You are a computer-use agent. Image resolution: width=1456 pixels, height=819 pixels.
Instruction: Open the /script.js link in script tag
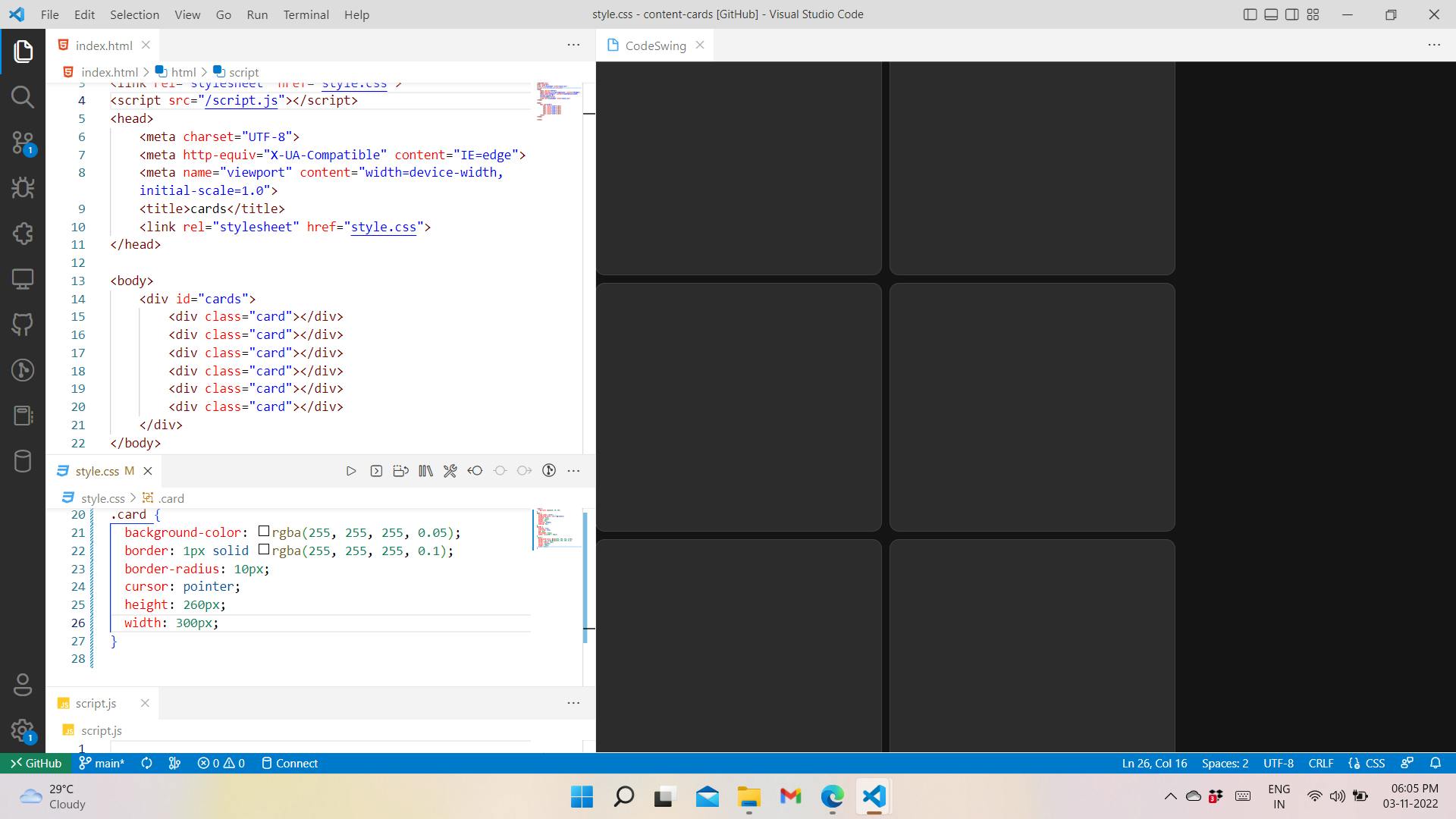tap(241, 100)
